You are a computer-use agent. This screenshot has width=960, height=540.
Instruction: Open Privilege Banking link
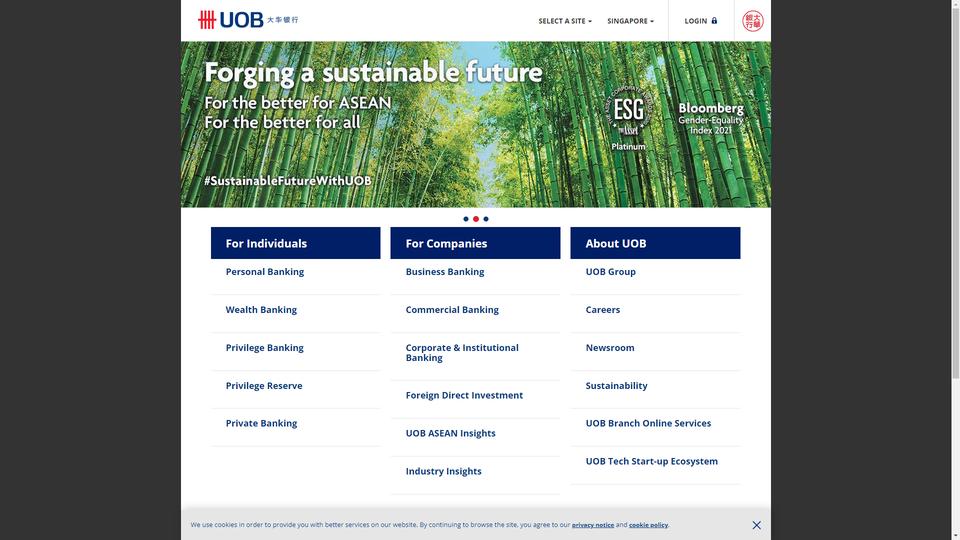pyautogui.click(x=264, y=348)
